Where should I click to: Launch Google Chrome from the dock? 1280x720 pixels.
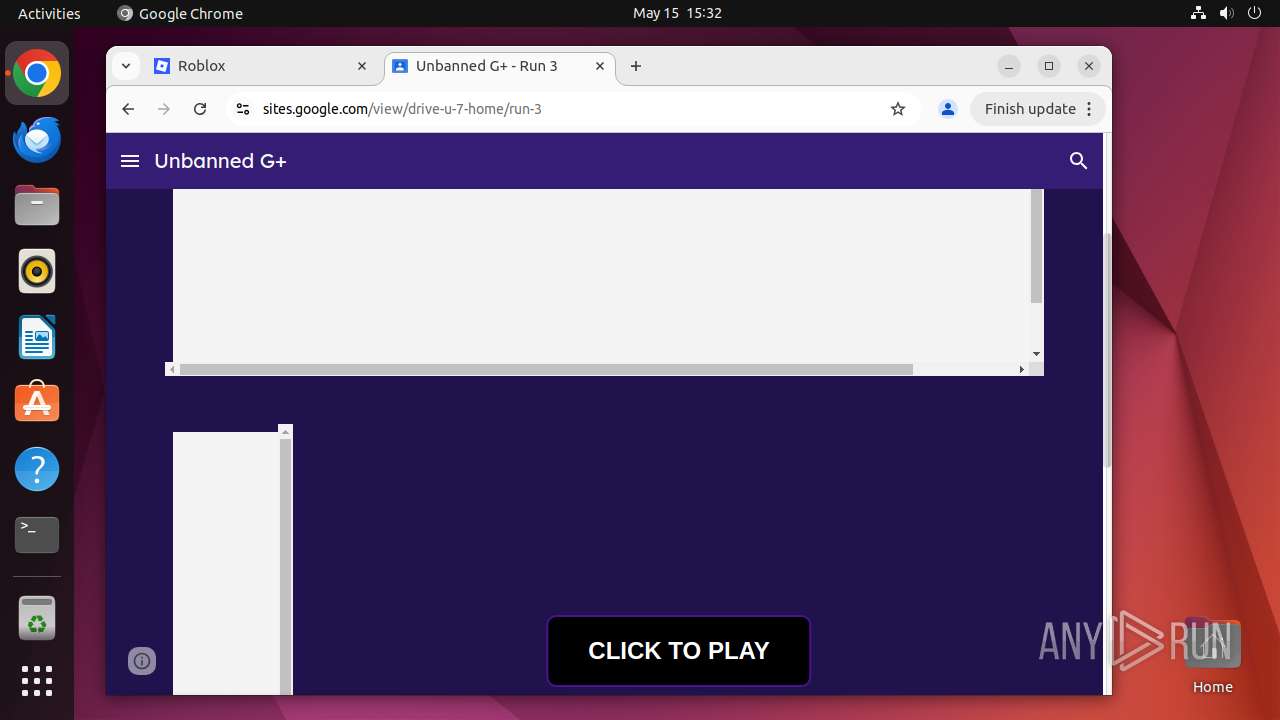pos(37,73)
